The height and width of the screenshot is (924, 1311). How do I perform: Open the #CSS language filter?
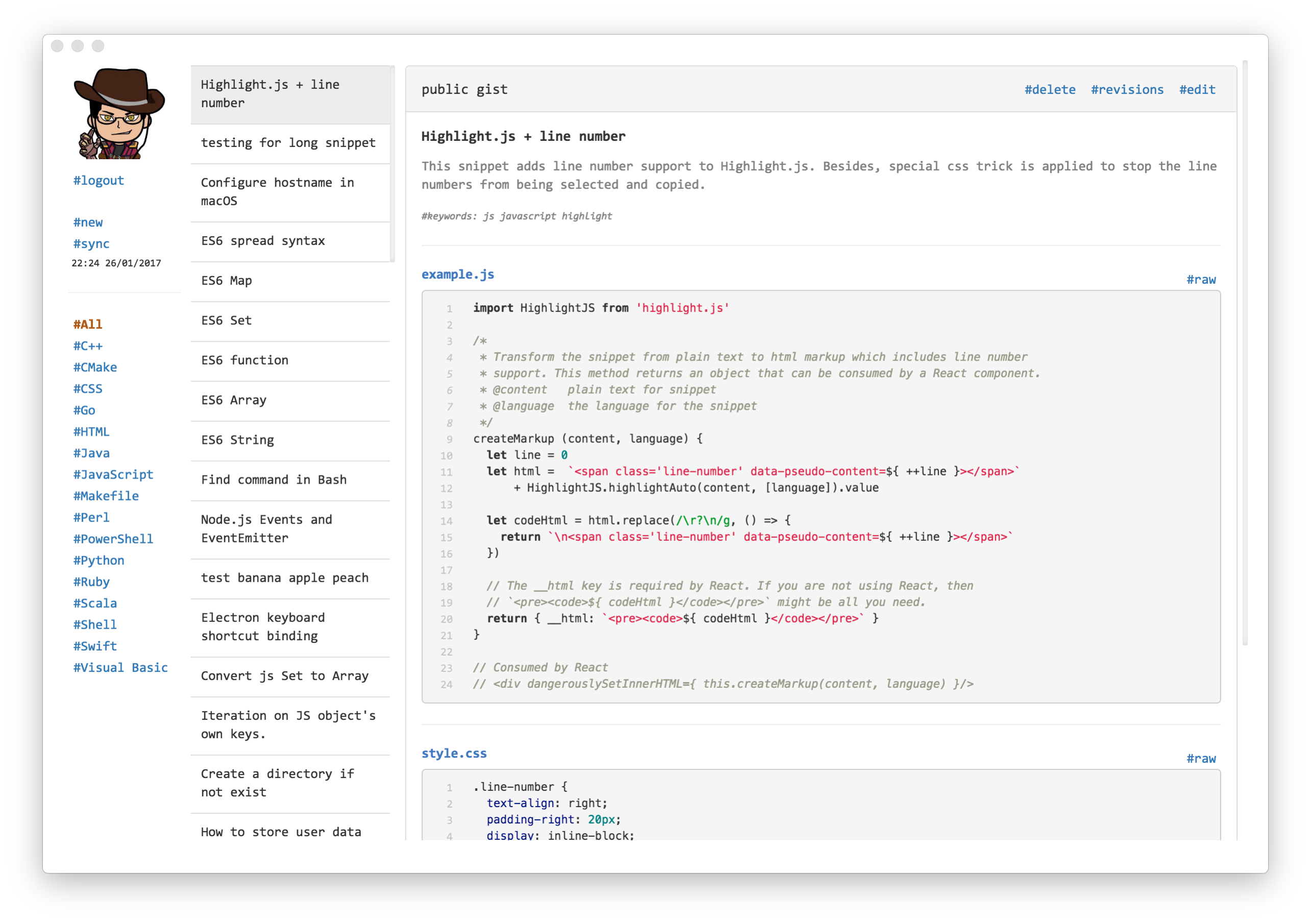click(x=87, y=389)
